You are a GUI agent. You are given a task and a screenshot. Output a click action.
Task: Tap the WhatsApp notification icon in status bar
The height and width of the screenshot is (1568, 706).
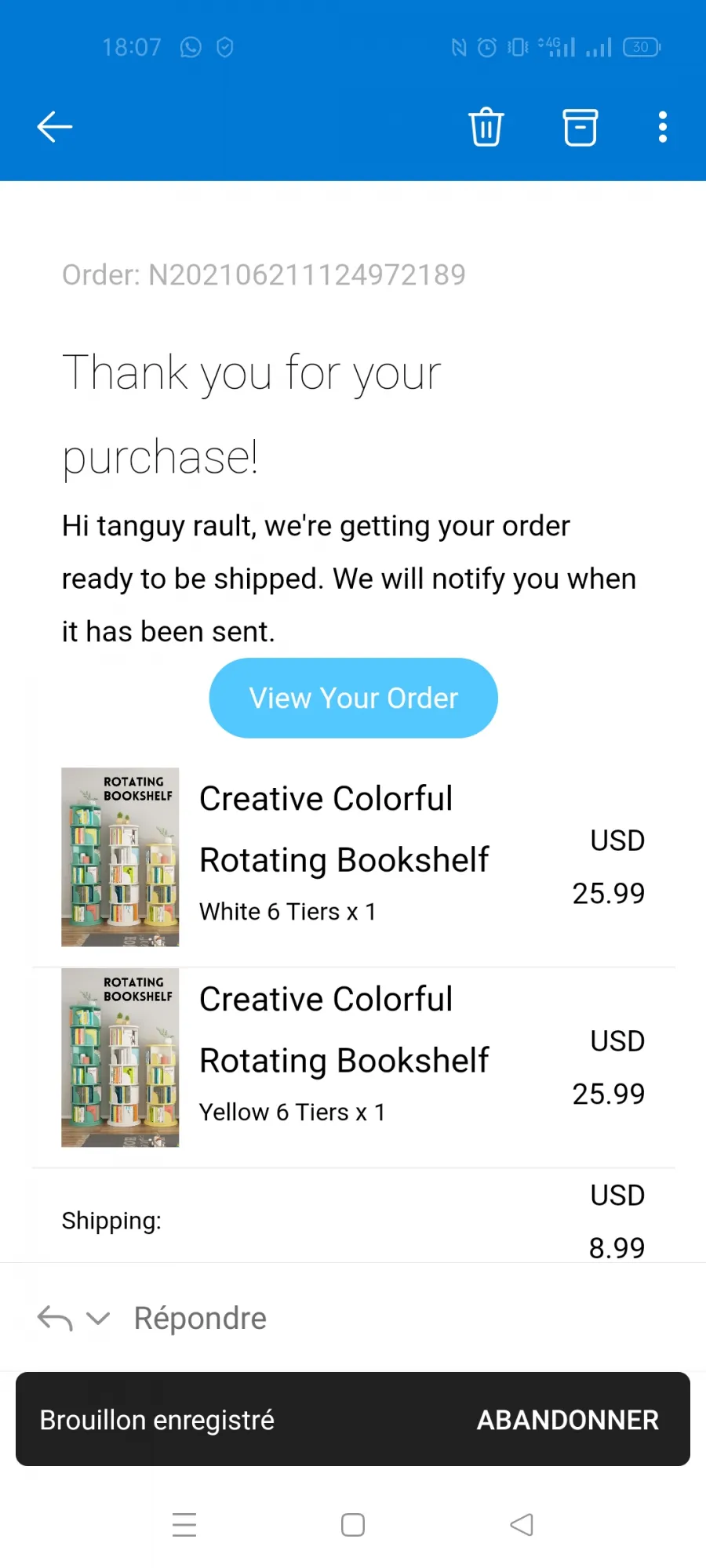[x=191, y=48]
